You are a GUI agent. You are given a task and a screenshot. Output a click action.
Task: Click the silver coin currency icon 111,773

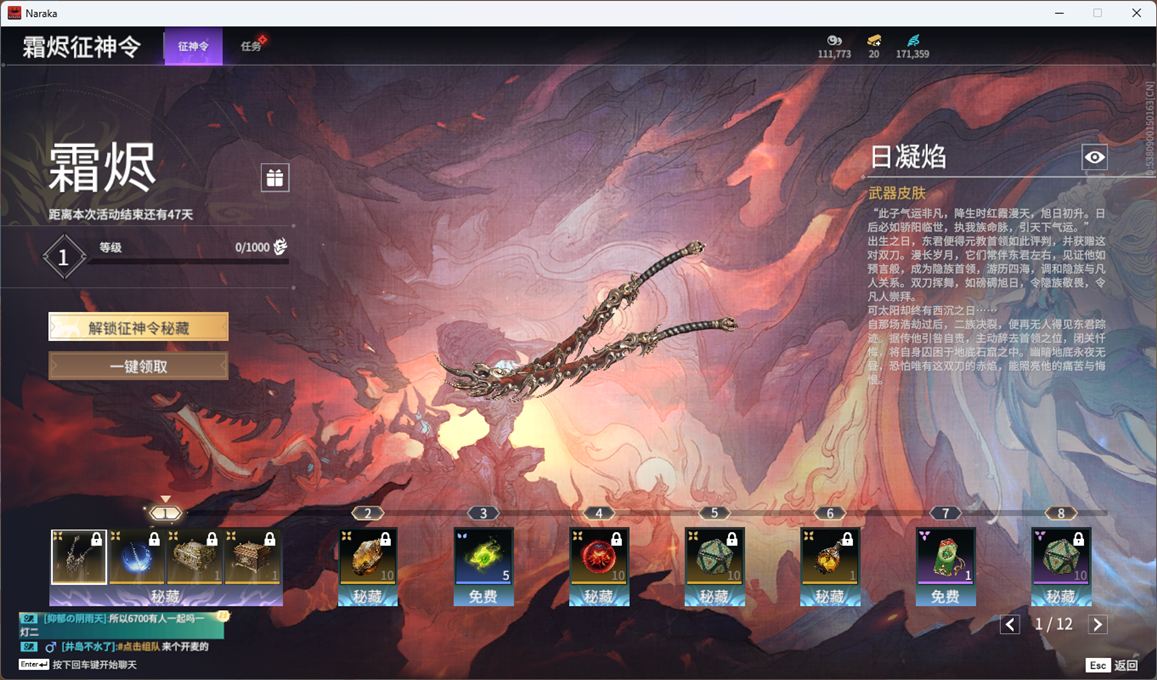tap(834, 41)
